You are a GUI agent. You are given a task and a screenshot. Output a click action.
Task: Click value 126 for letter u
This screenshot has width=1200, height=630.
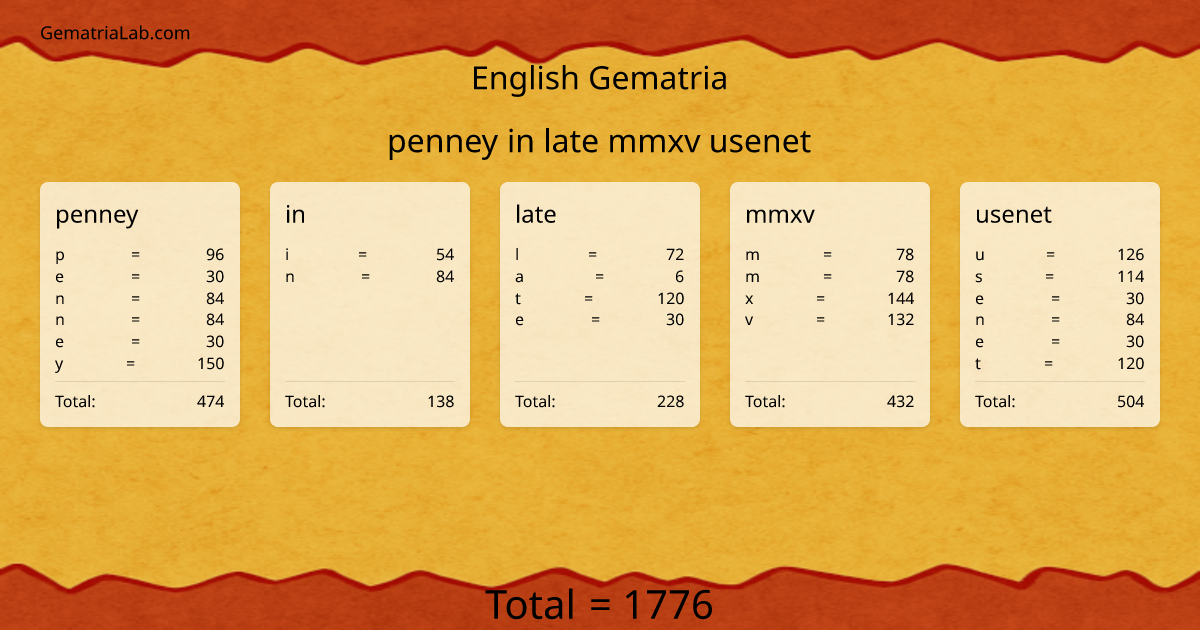click(1131, 255)
